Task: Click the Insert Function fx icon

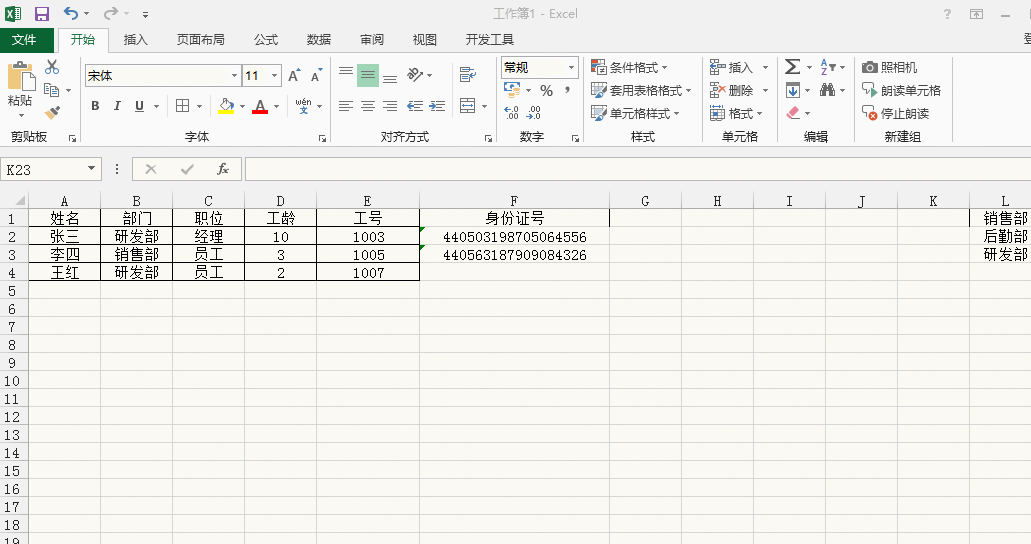Action: coord(223,169)
